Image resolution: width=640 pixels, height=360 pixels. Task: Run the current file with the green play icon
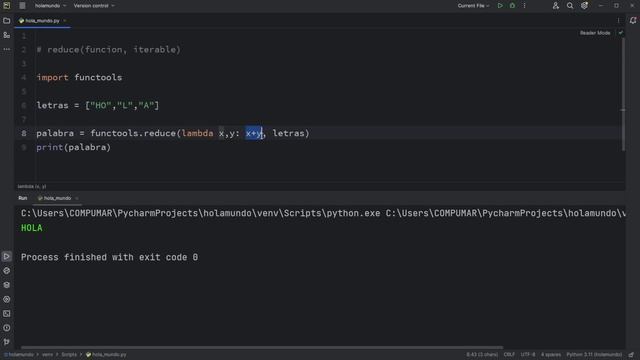500,6
